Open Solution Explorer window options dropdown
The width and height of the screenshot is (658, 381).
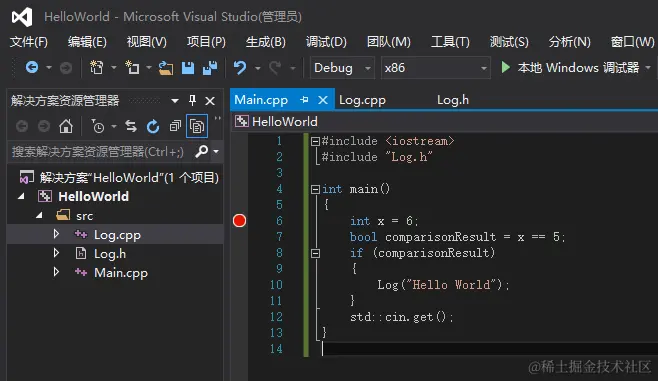[175, 101]
